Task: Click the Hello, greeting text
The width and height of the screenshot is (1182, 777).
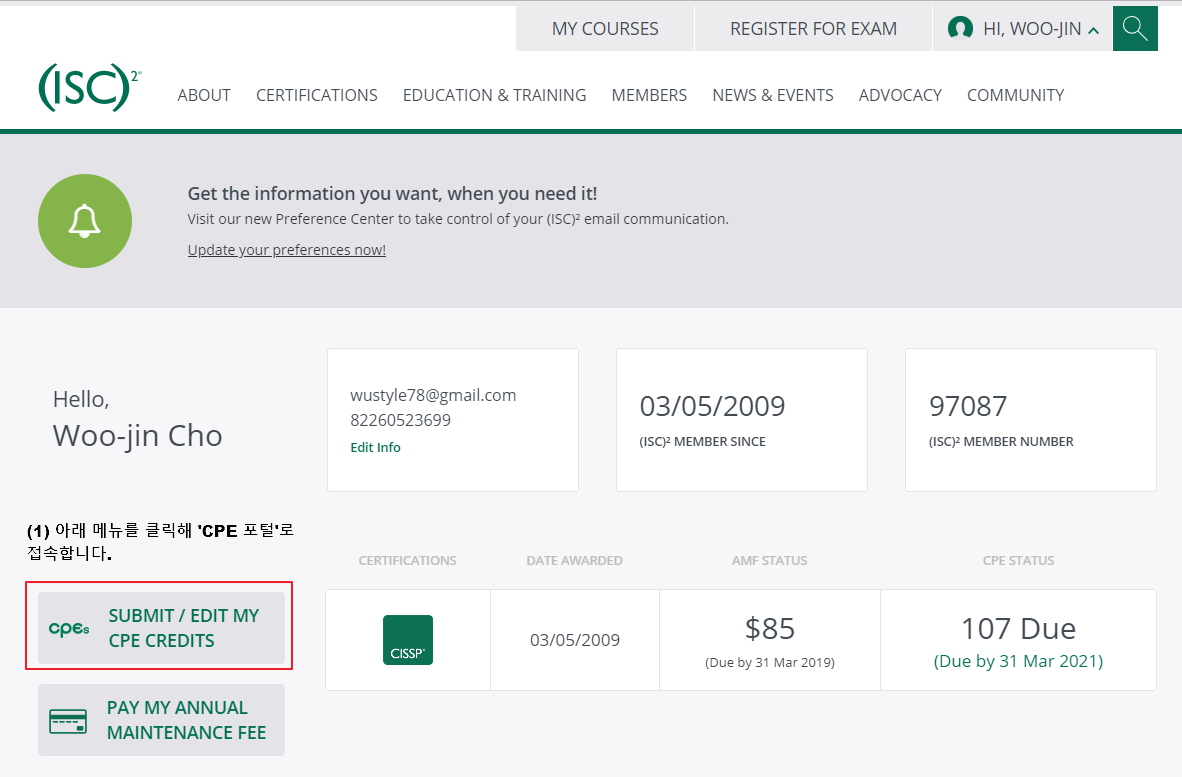Action: pyautogui.click(x=81, y=399)
